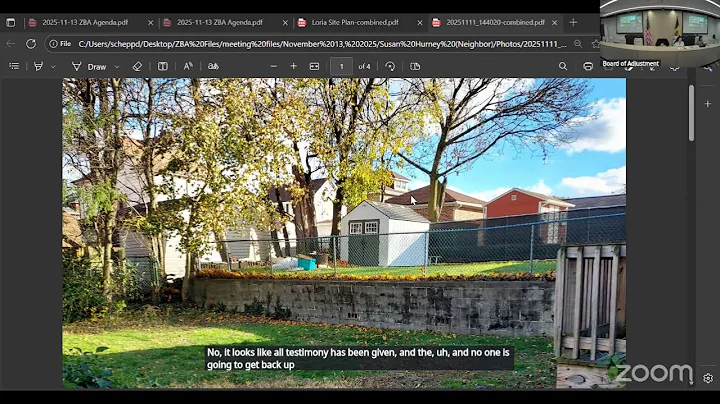Expand the Highlight color options arrow
Screen dimensions: 720x404
tap(53, 67)
